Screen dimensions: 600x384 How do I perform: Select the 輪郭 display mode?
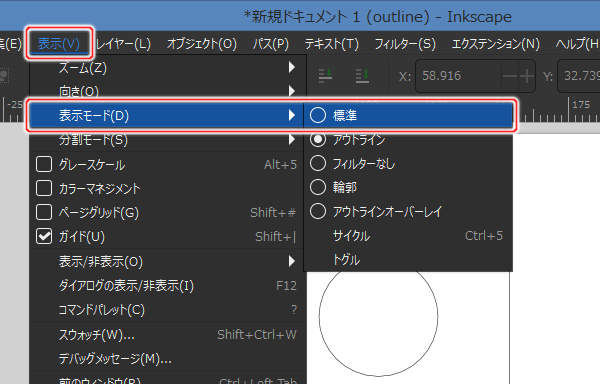(408, 187)
